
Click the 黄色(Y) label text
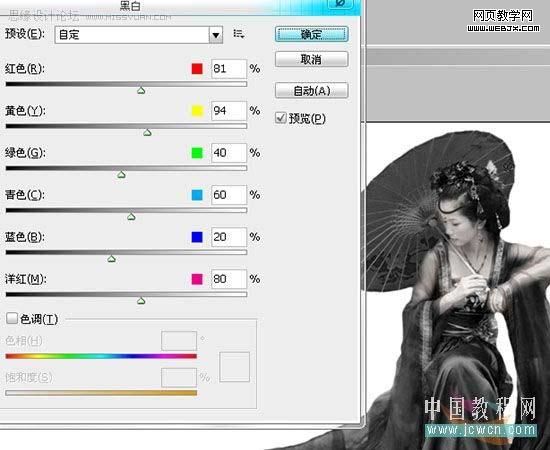25,111
